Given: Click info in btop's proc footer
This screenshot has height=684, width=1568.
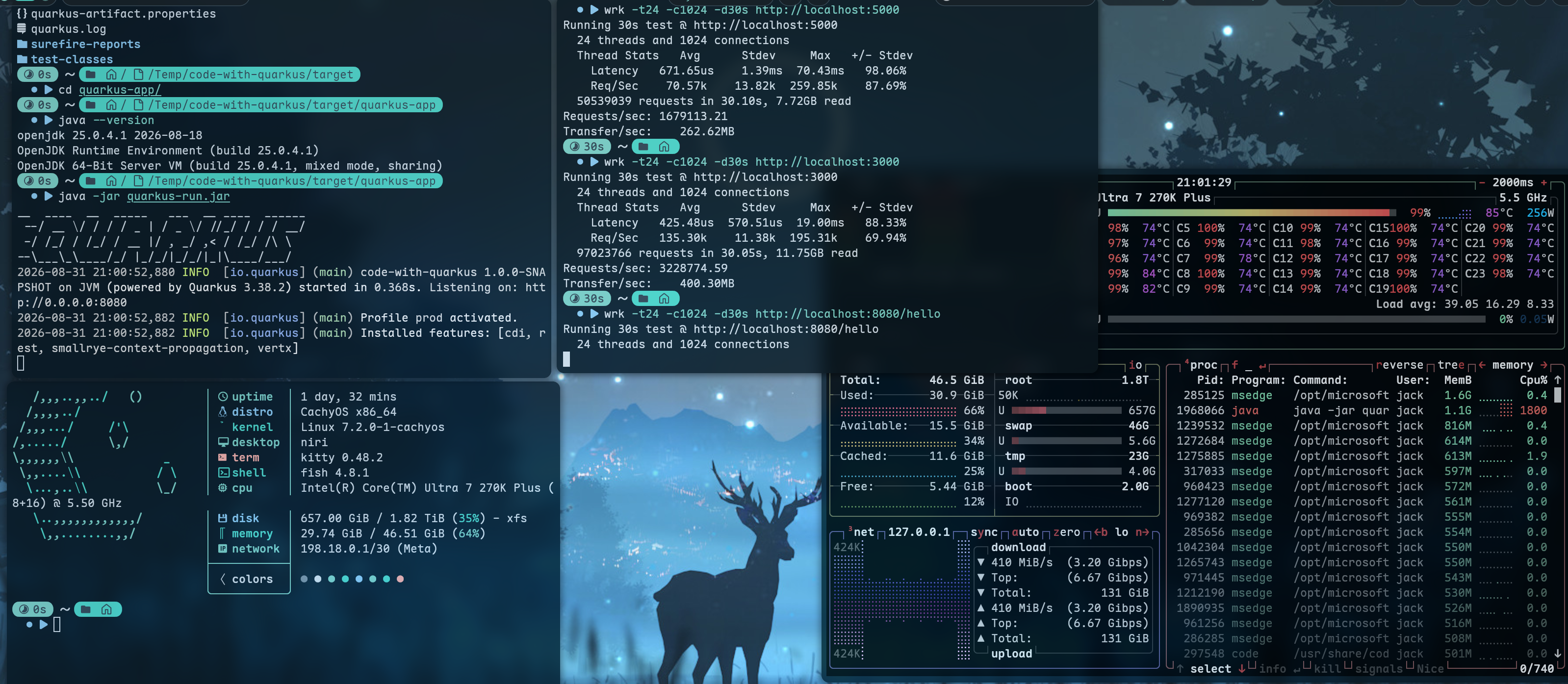Looking at the screenshot, I should [x=1272, y=669].
